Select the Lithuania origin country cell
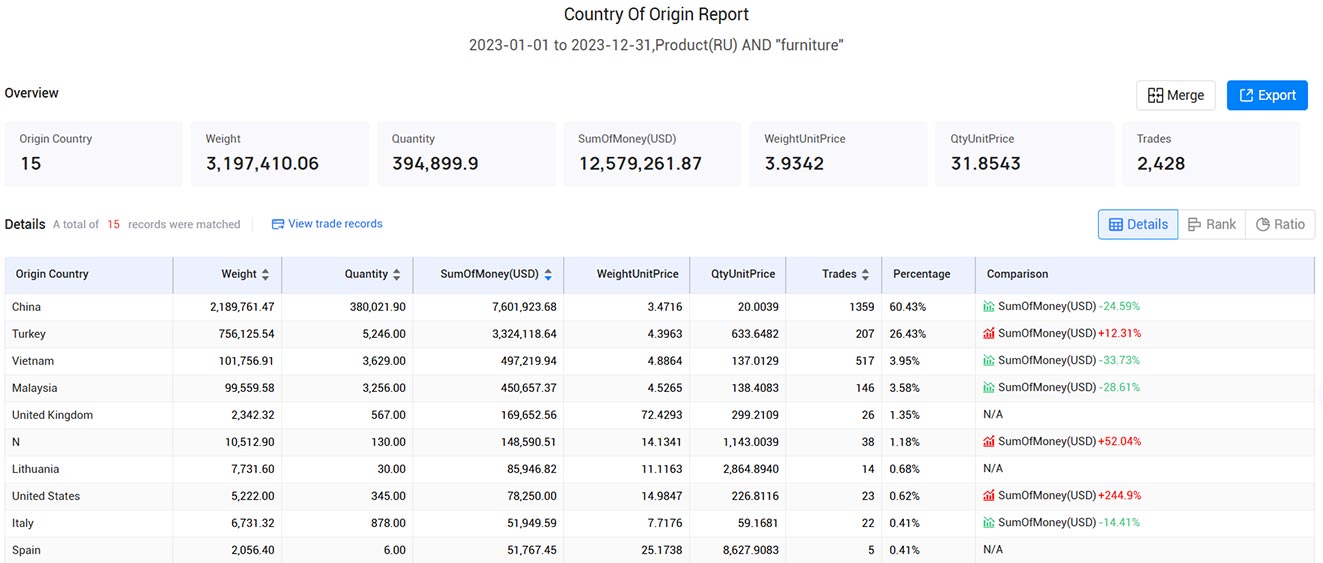This screenshot has width=1323, height=563. click(x=89, y=469)
